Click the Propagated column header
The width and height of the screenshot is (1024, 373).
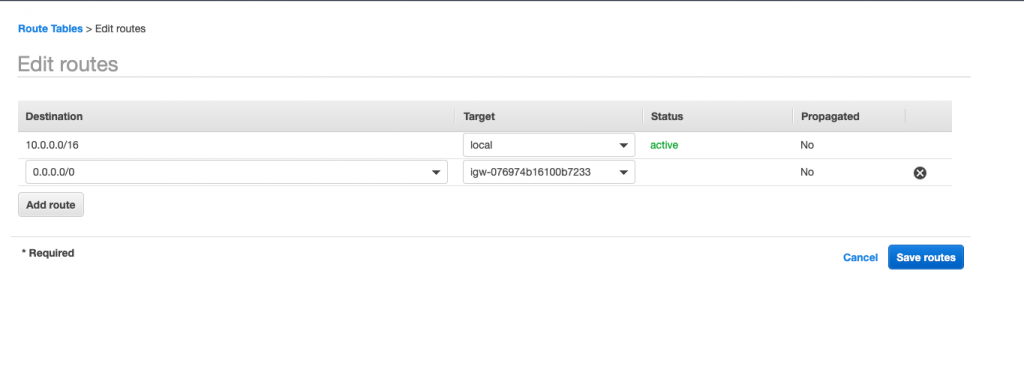click(829, 116)
